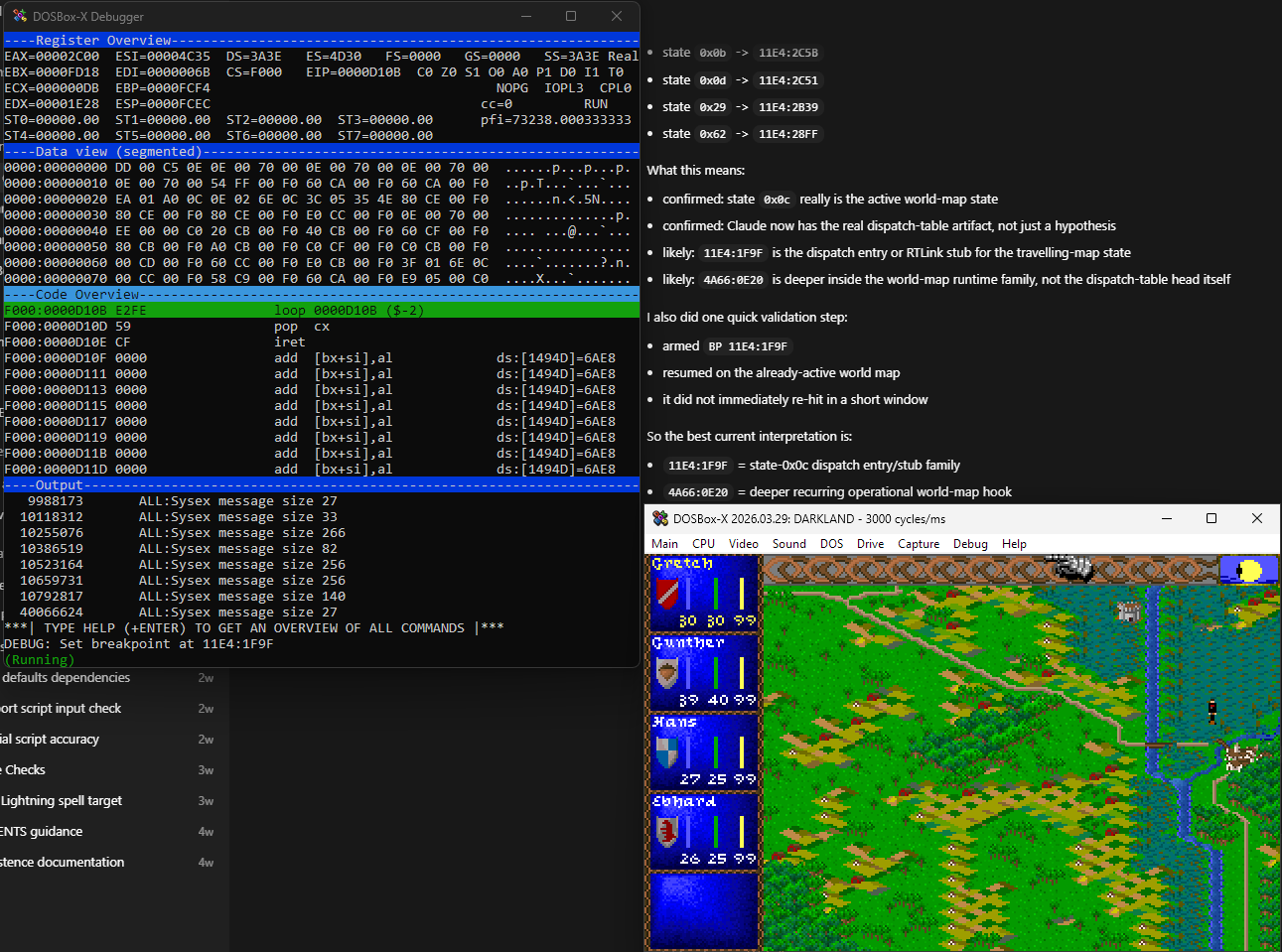Click Gunther's character name label
This screenshot has width=1282, height=952.
[x=688, y=642]
